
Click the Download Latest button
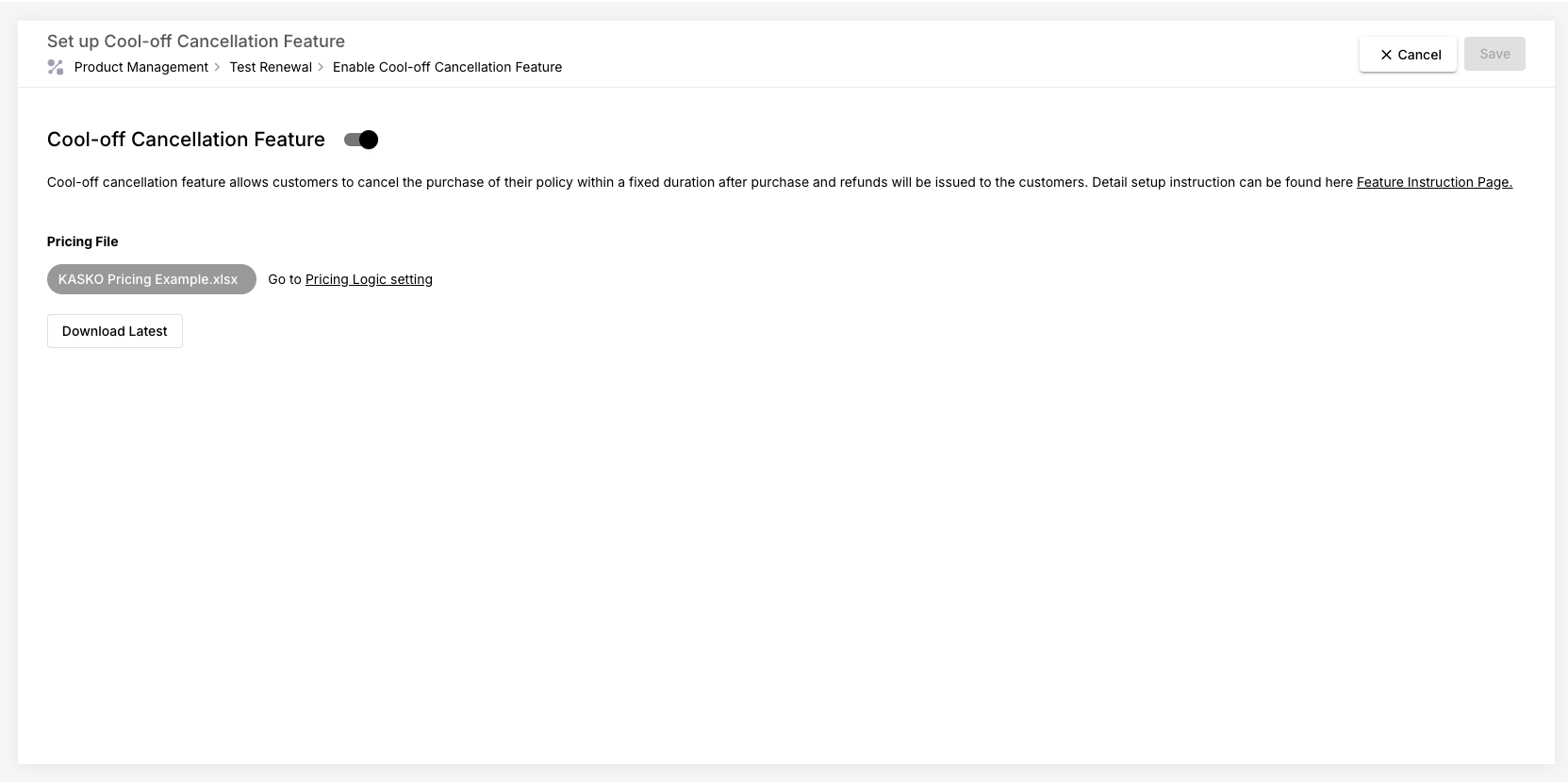tap(115, 331)
